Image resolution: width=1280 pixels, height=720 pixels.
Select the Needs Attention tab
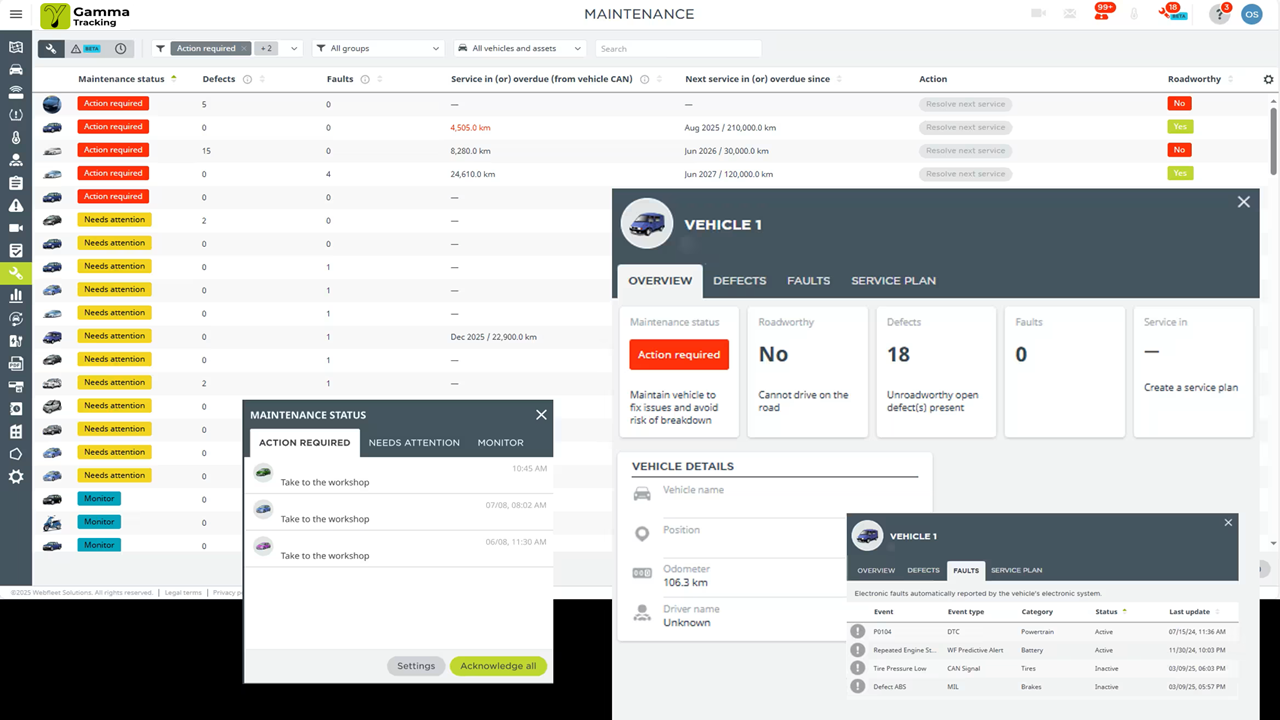(x=414, y=443)
